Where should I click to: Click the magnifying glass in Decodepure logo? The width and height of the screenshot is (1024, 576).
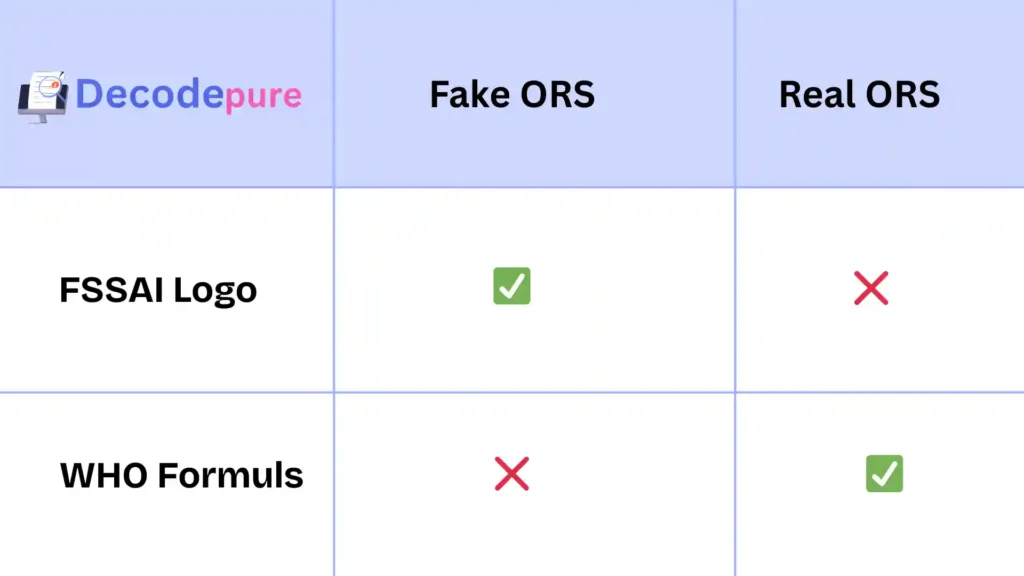(47, 88)
